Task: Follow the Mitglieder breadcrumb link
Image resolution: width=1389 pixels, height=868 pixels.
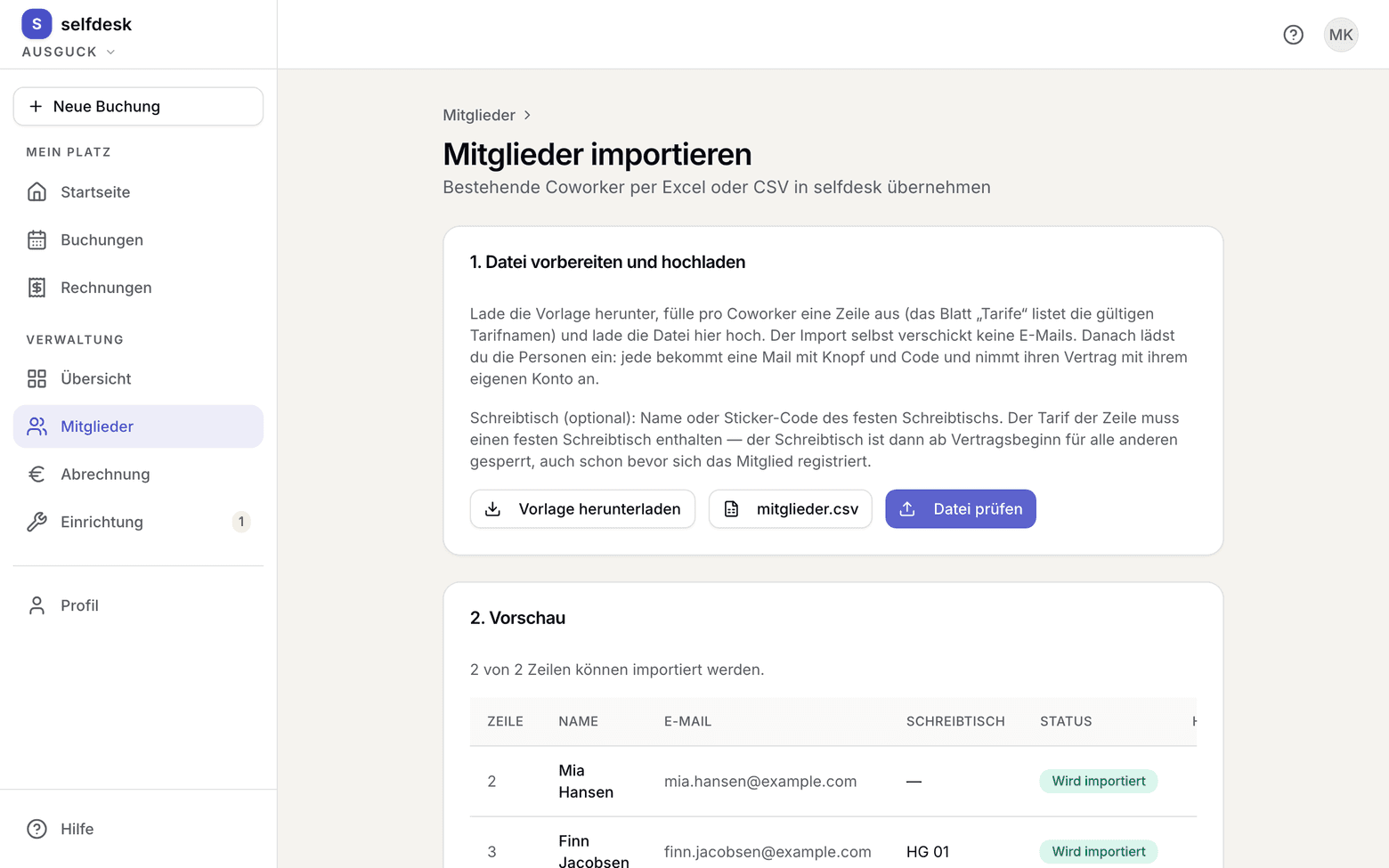Action: pyautogui.click(x=479, y=115)
